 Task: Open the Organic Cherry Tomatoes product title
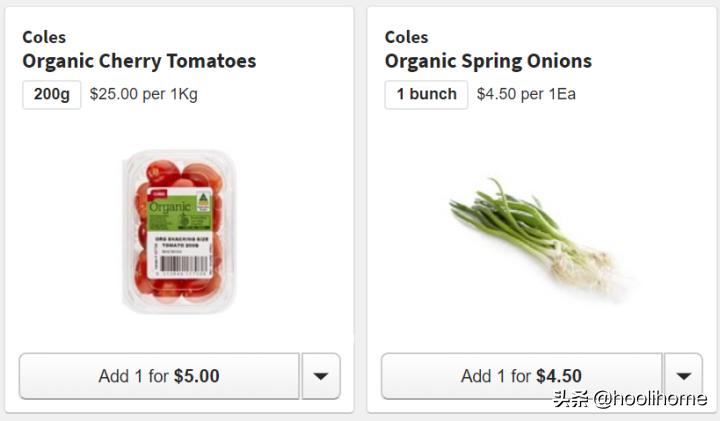(139, 61)
